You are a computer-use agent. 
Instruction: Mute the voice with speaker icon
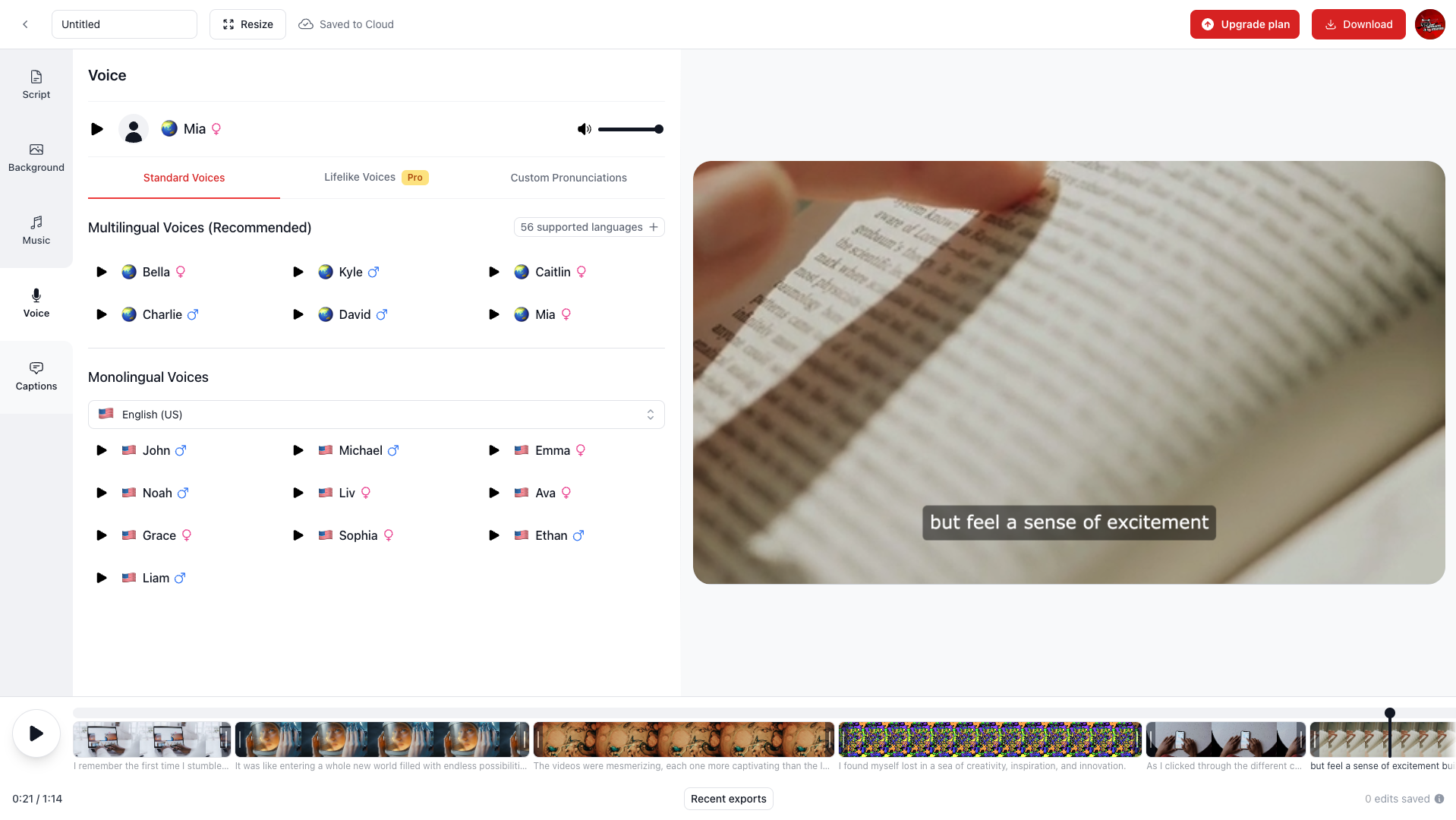(x=584, y=129)
